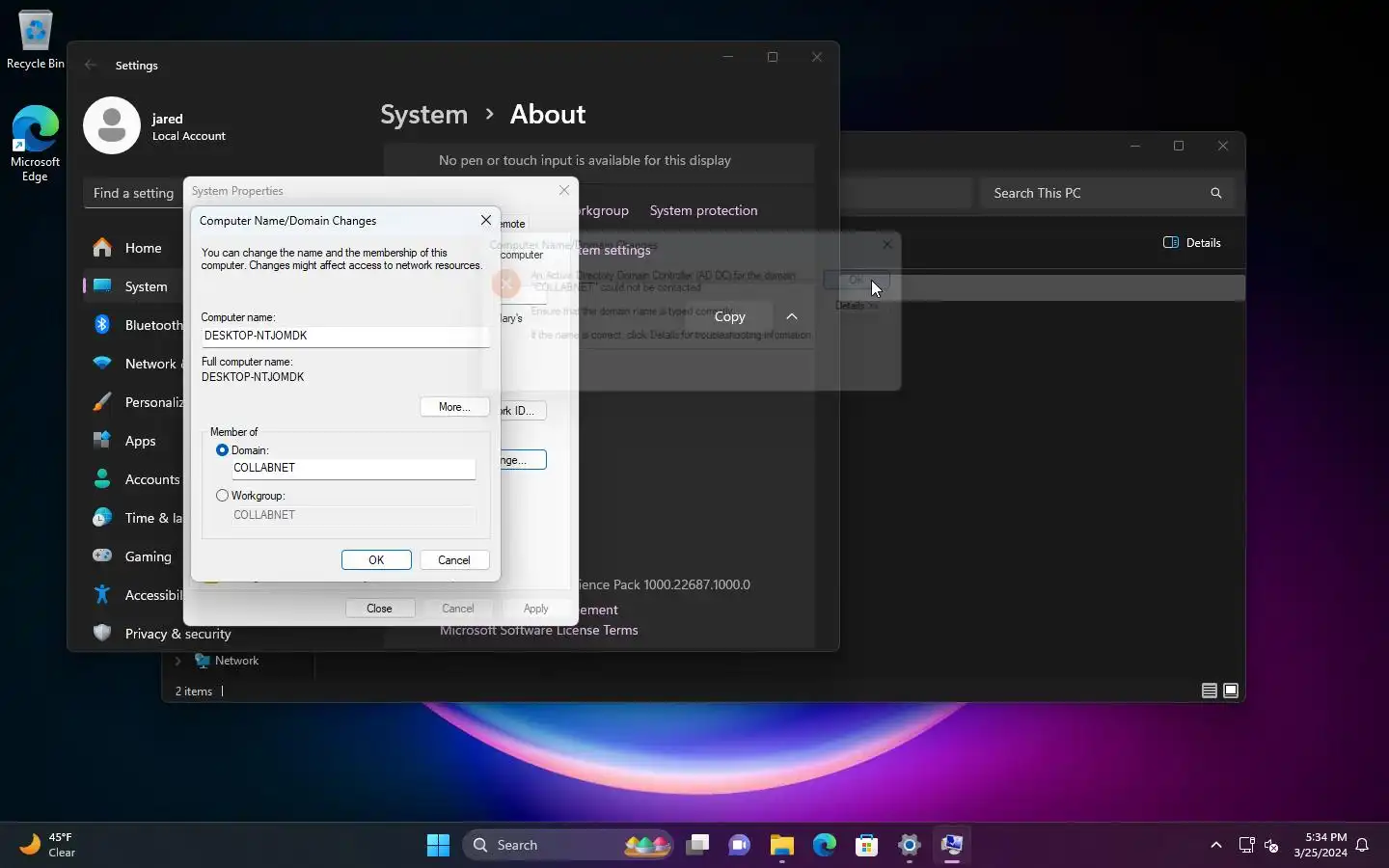Expand the Network tree item in File Explorer

pos(177,661)
